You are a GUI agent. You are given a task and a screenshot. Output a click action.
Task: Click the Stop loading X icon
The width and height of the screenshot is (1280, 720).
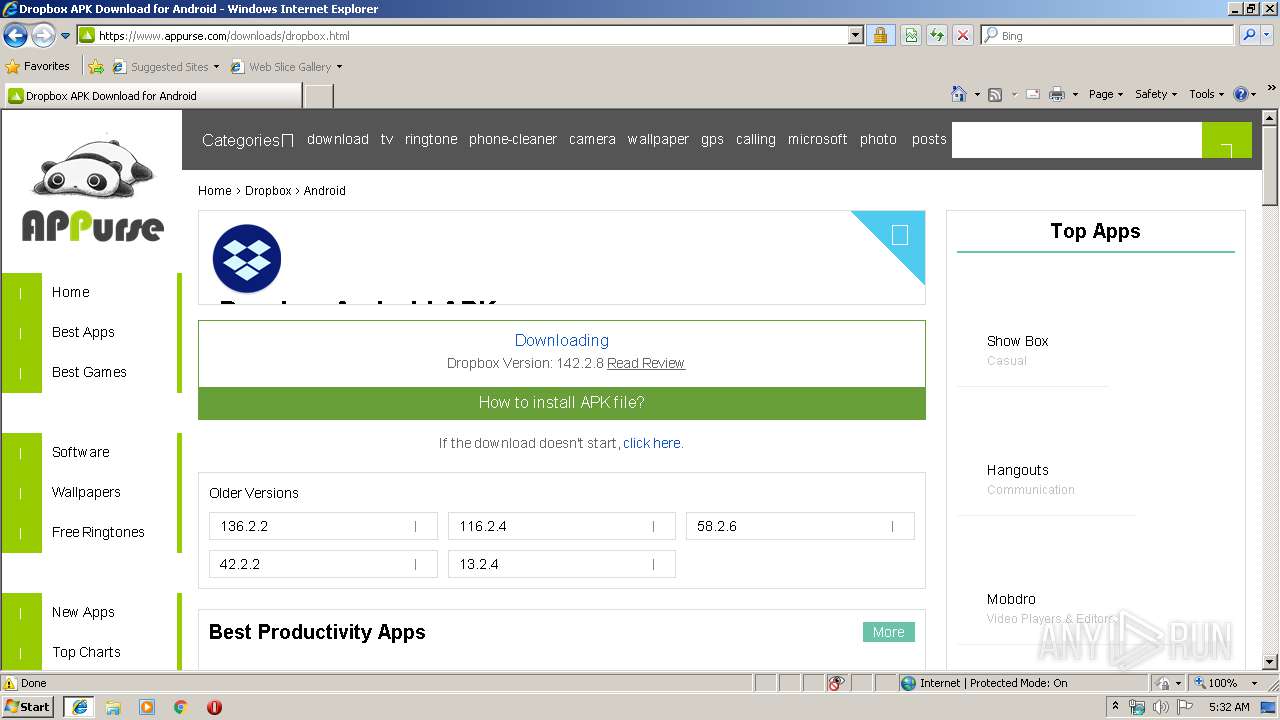[x=963, y=35]
